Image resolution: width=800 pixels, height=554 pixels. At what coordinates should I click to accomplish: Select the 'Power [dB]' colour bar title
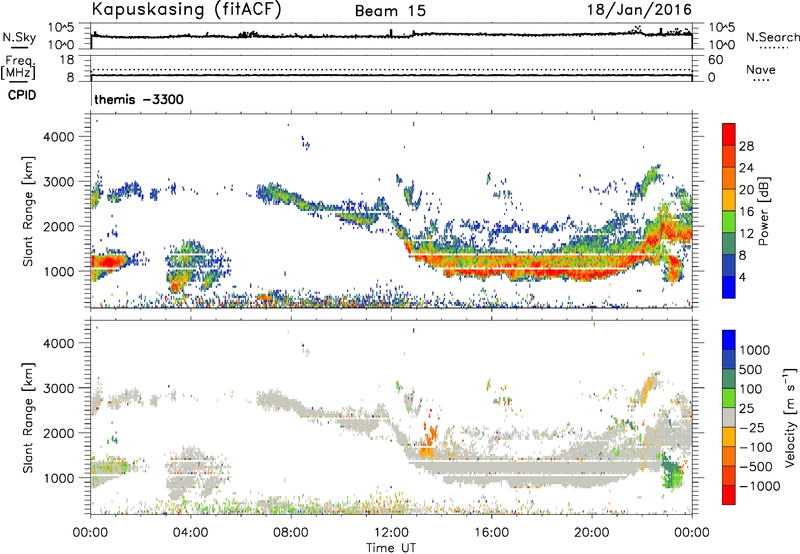(764, 211)
